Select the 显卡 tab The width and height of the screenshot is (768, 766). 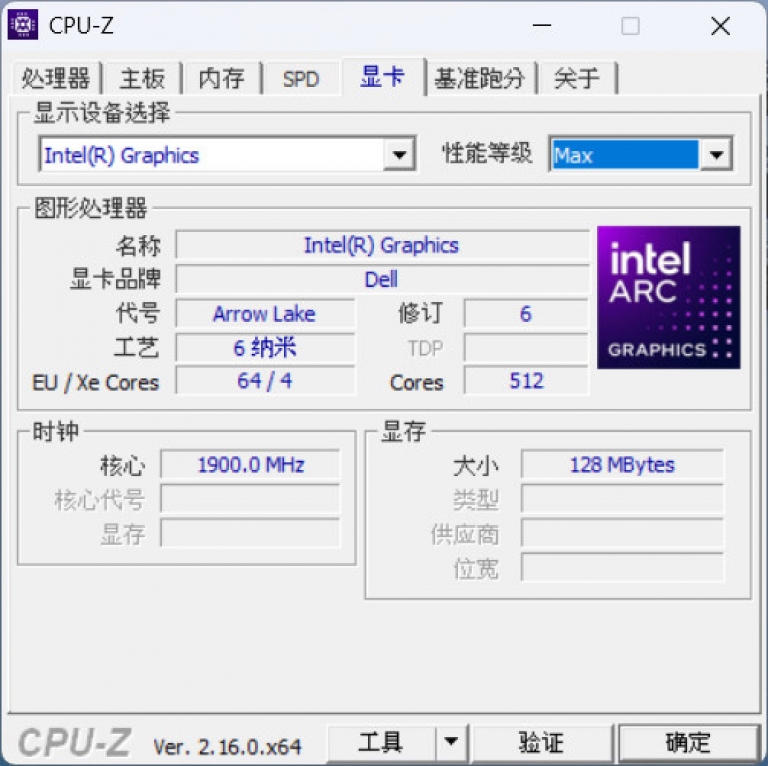(x=383, y=76)
